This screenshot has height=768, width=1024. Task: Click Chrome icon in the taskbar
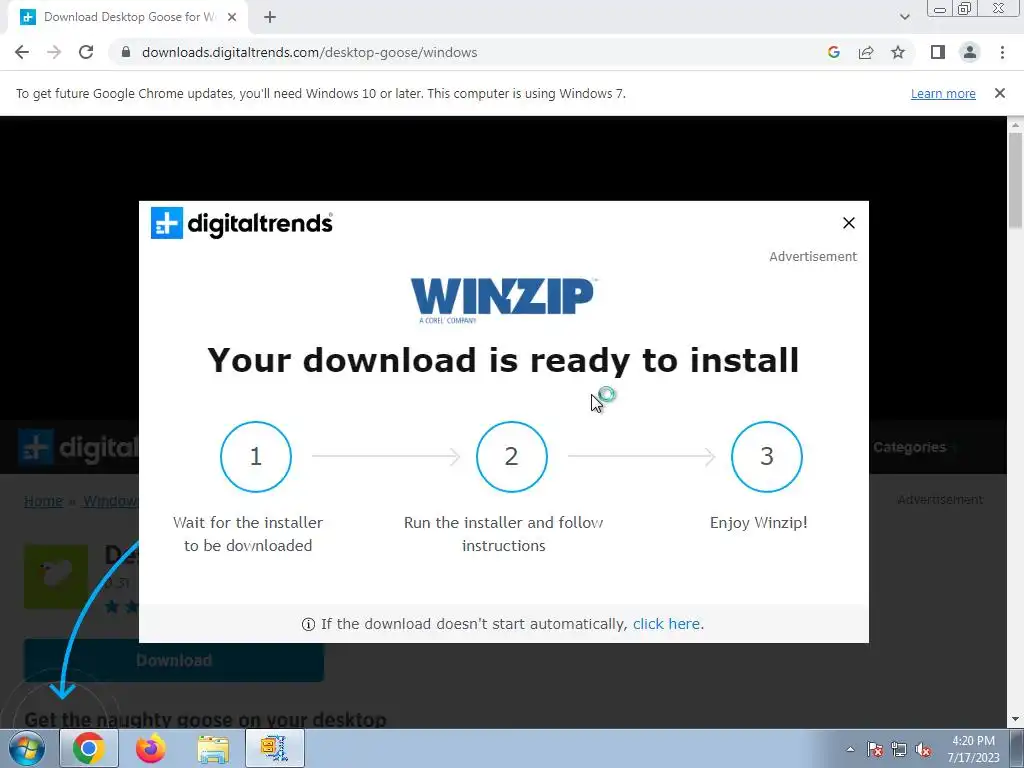click(x=89, y=748)
